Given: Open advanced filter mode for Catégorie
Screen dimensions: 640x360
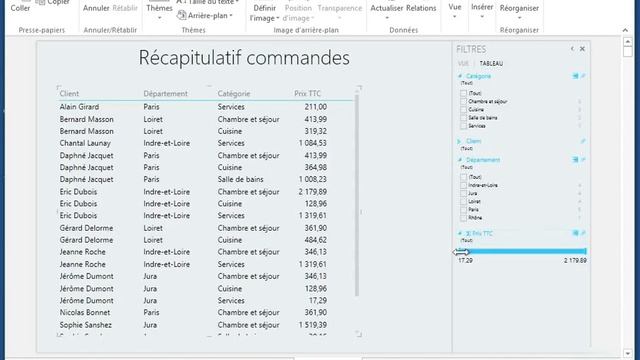Looking at the screenshot, I should [575, 76].
